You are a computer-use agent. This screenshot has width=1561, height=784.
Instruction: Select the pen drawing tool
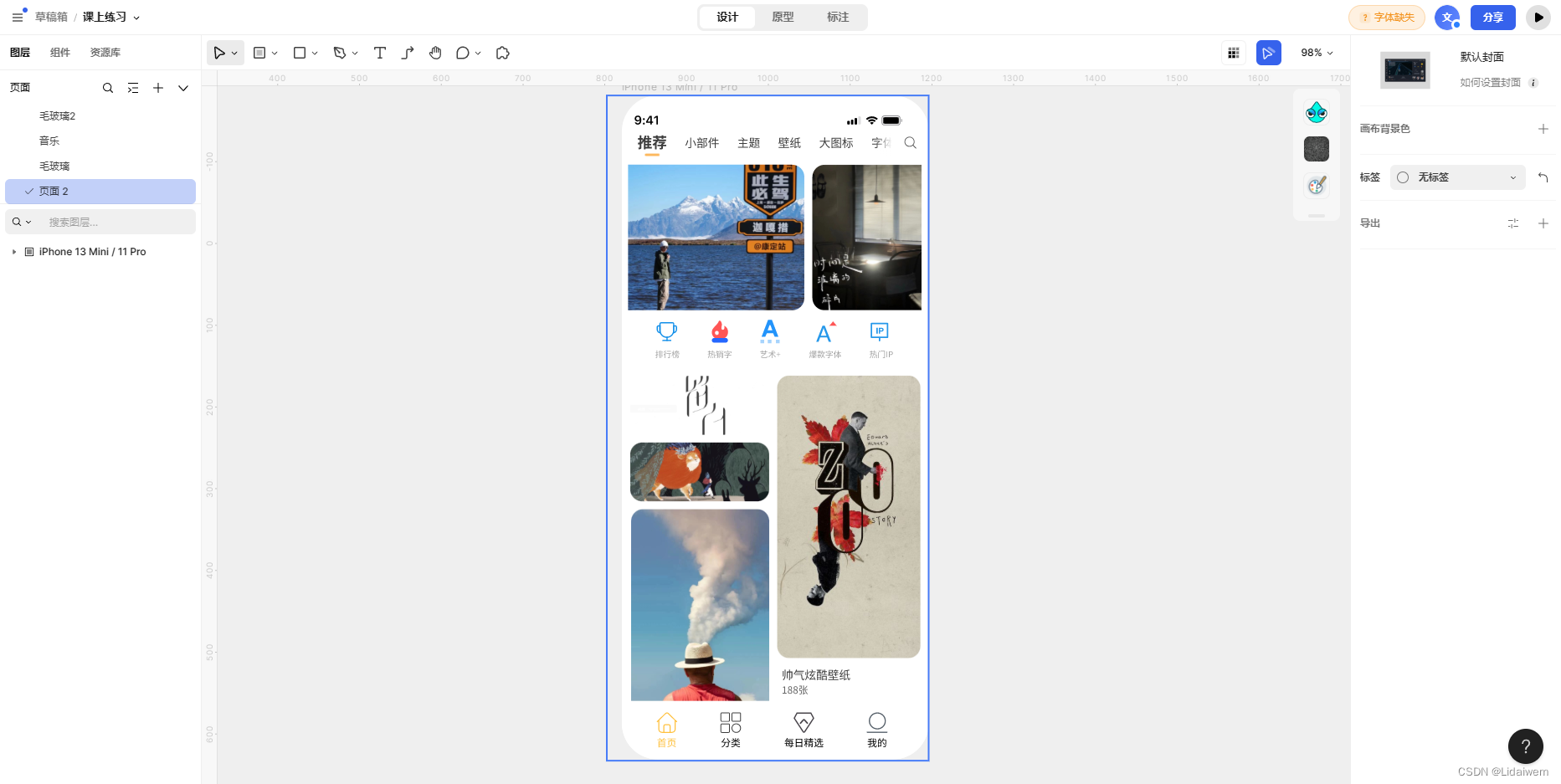coord(340,53)
